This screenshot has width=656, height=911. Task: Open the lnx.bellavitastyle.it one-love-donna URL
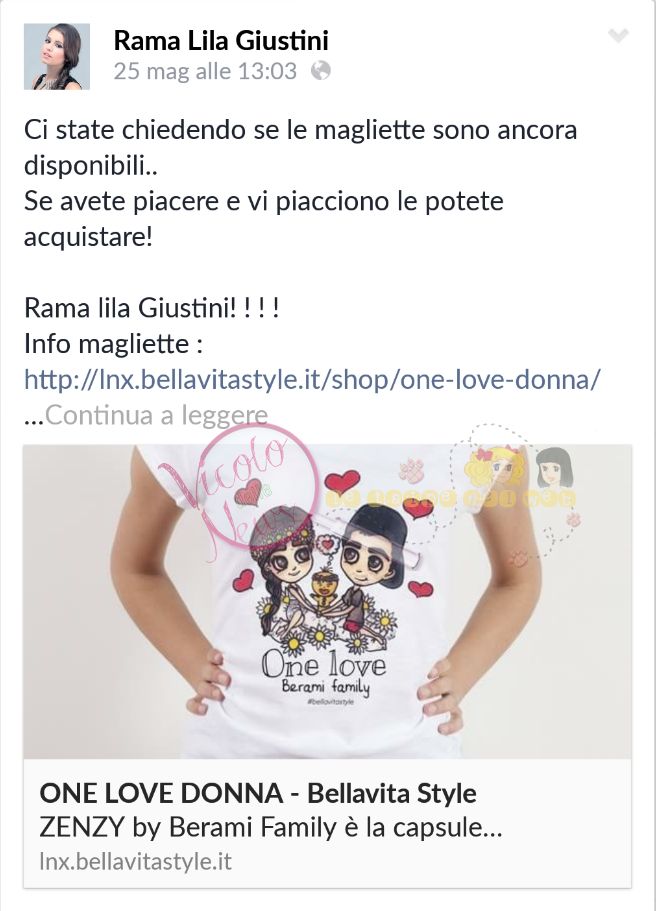pyautogui.click(x=312, y=379)
